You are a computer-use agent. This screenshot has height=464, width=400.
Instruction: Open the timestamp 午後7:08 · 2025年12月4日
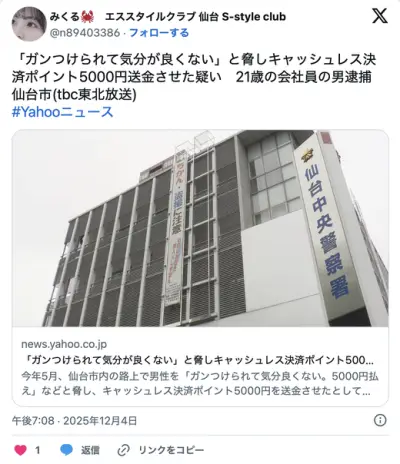pos(75,421)
